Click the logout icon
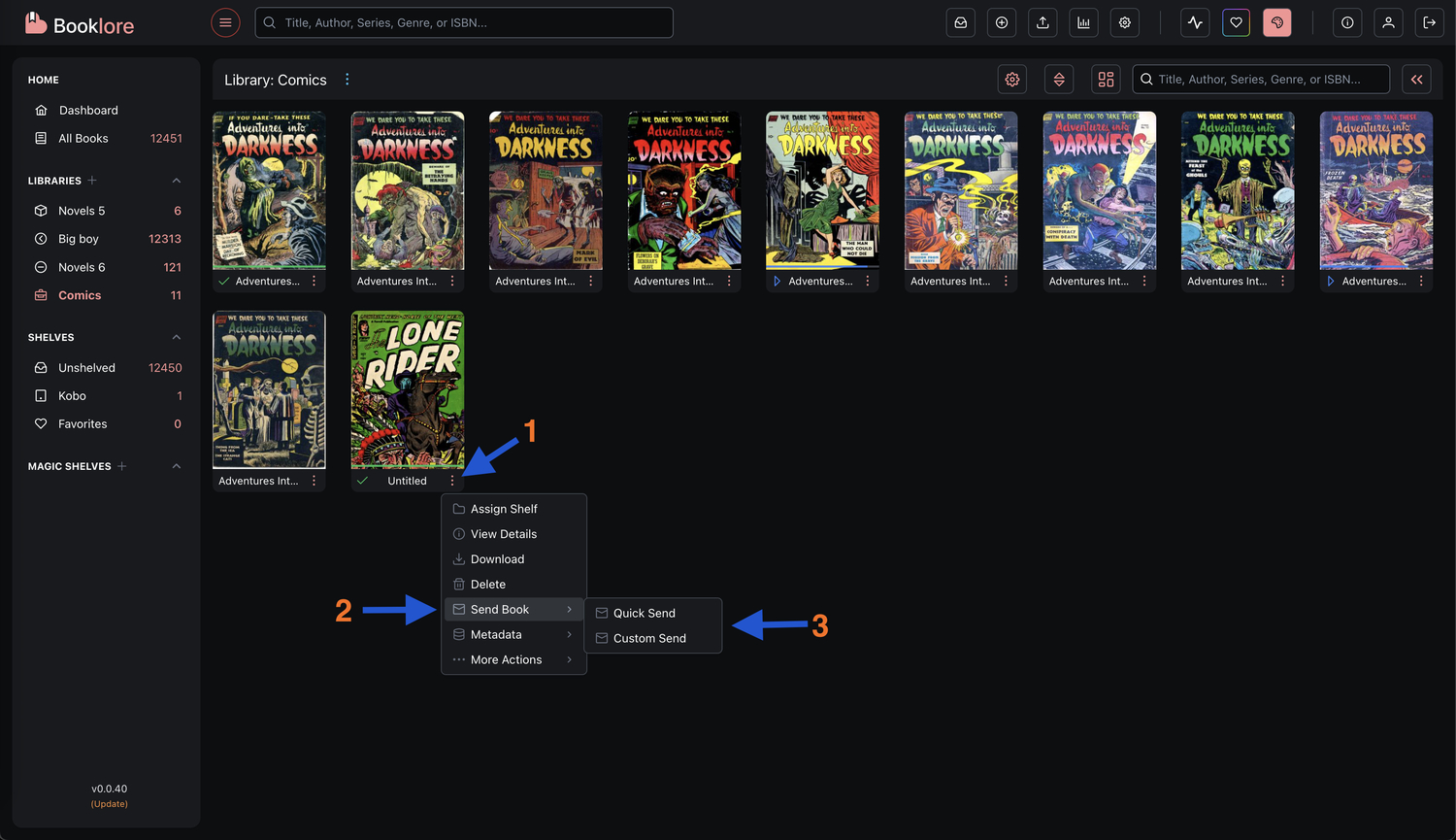Image resolution: width=1456 pixels, height=840 pixels. (1429, 22)
